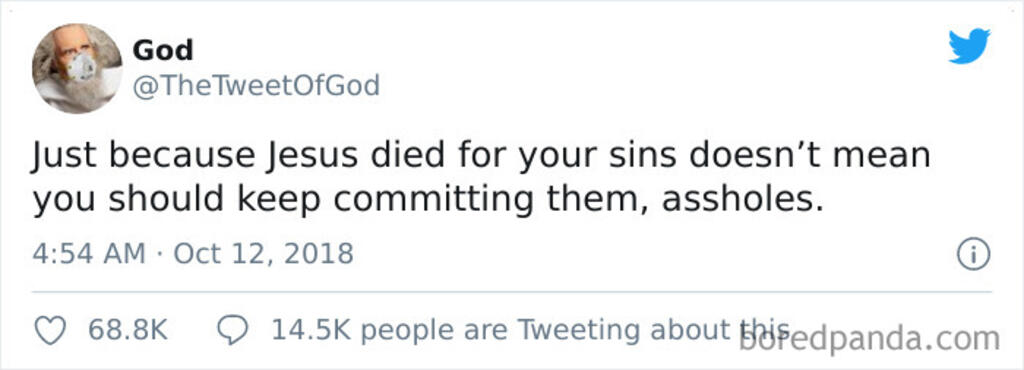This screenshot has height=370, width=1024.
Task: Click the word Tweeting in the footer
Action: coord(579,331)
